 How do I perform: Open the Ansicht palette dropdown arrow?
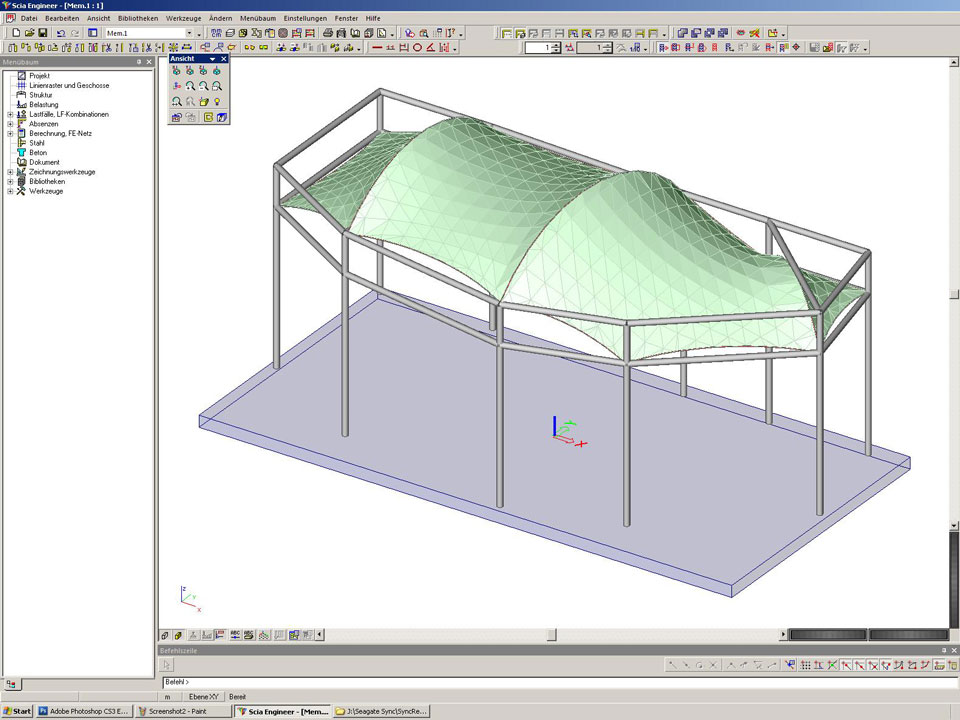click(x=212, y=59)
